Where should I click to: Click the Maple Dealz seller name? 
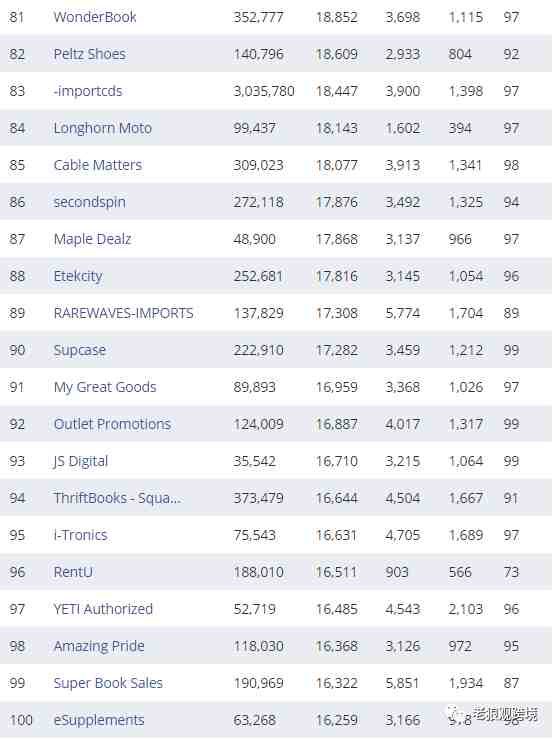pos(92,239)
